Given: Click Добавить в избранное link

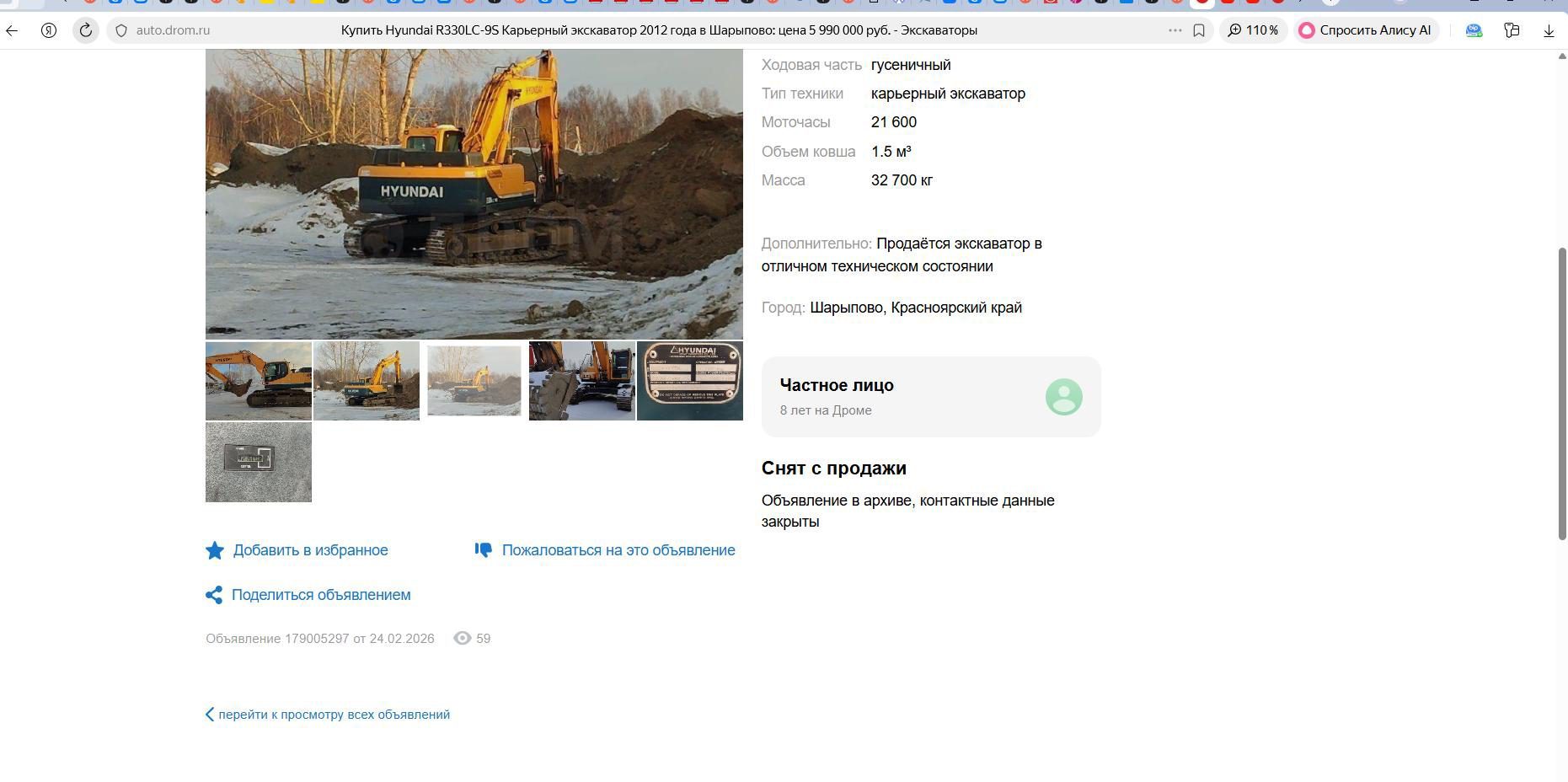Looking at the screenshot, I should coord(310,550).
